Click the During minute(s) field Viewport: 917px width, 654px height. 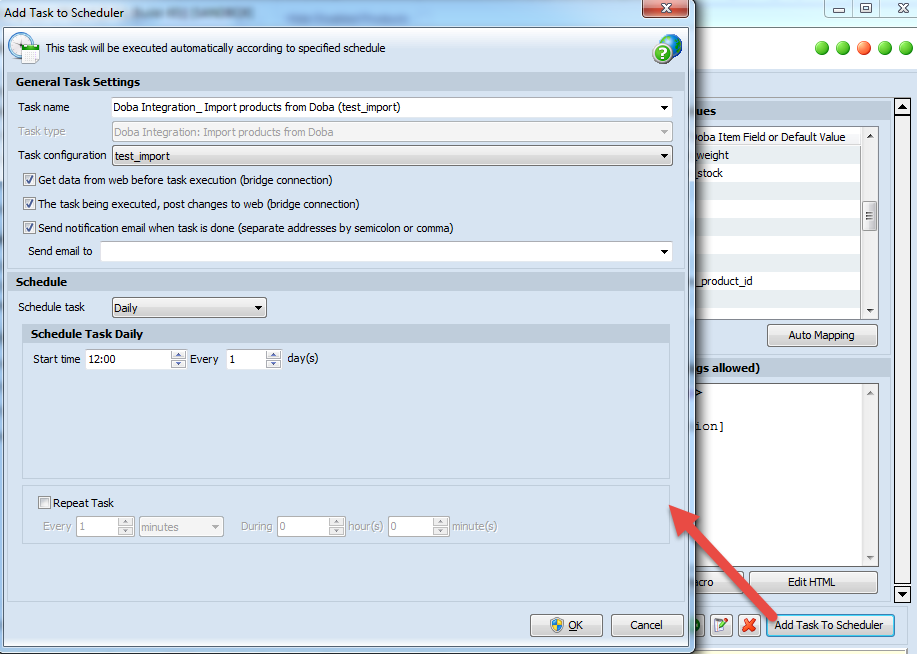pyautogui.click(x=411, y=526)
